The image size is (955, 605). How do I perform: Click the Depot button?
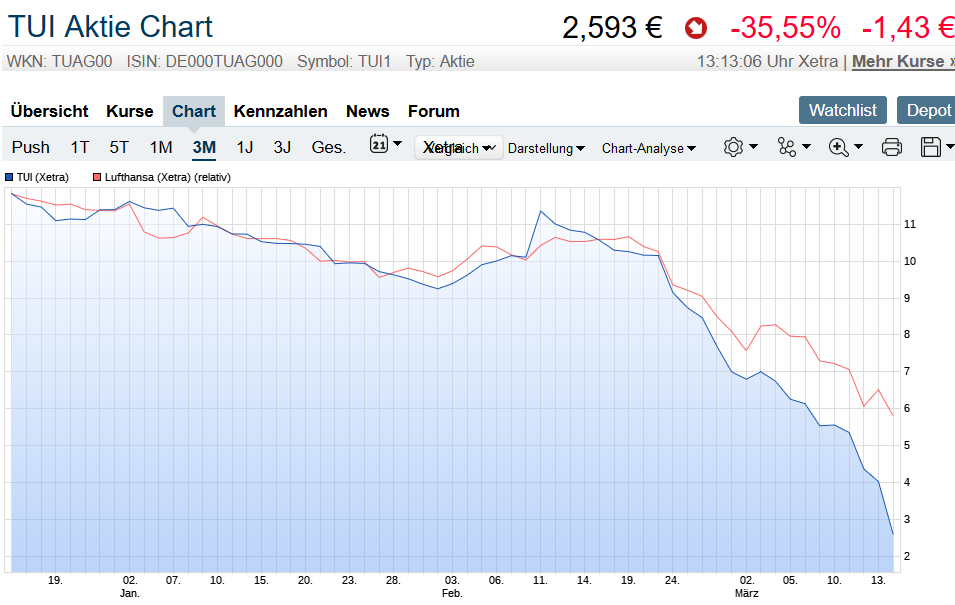(x=927, y=110)
